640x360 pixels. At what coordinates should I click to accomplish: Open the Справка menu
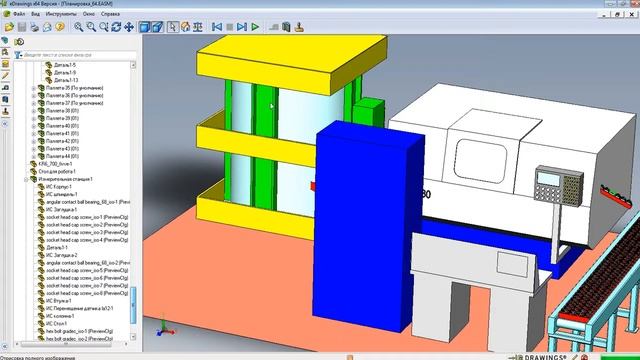110,14
